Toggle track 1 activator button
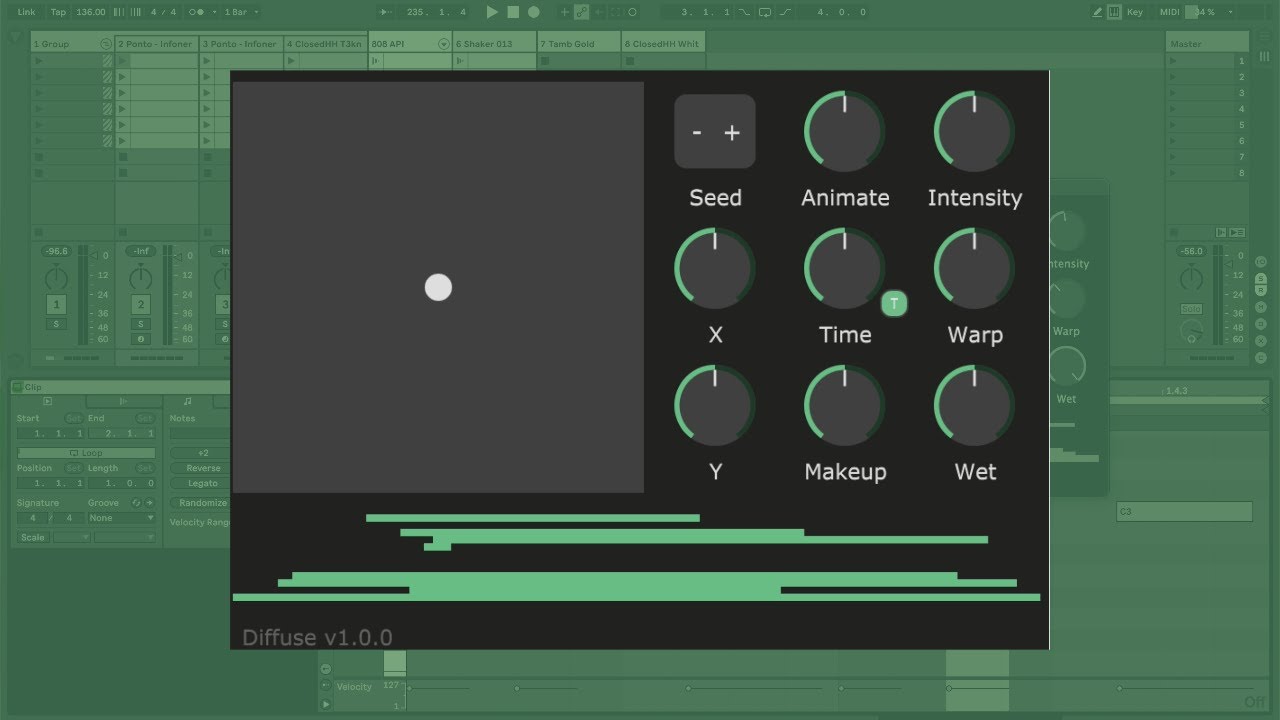Image resolution: width=1280 pixels, height=720 pixels. [x=57, y=305]
